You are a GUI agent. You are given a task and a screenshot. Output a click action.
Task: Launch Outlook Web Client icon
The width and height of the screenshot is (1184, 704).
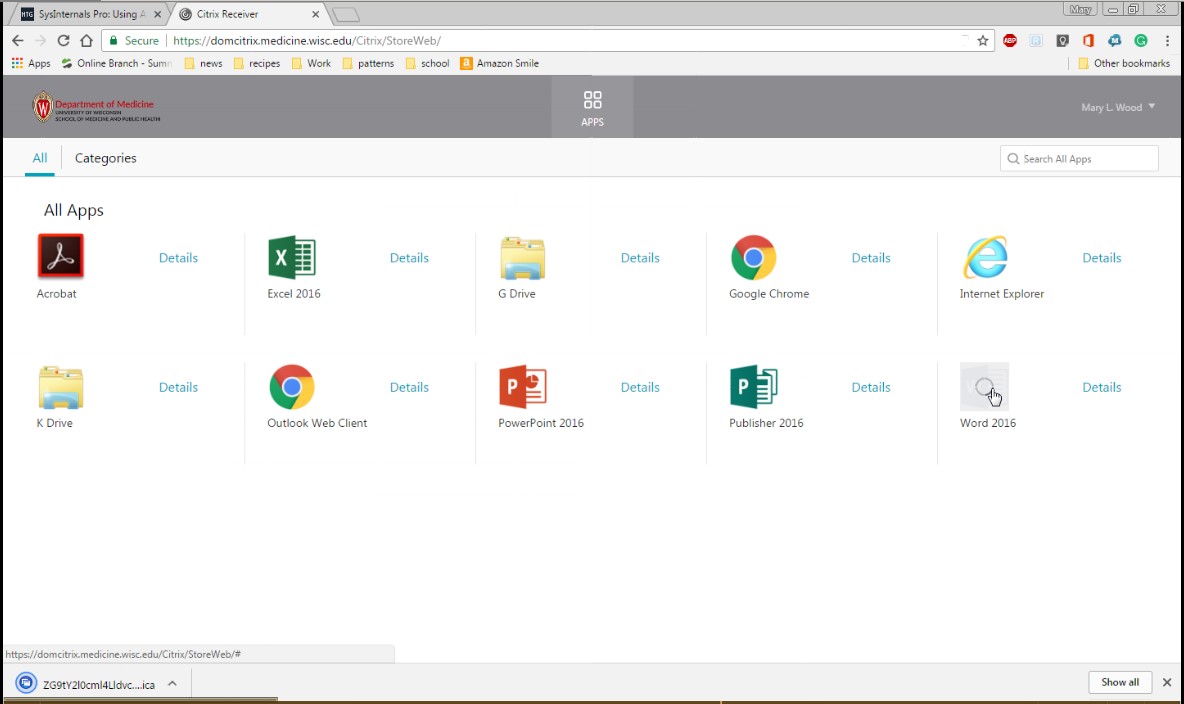pos(291,387)
